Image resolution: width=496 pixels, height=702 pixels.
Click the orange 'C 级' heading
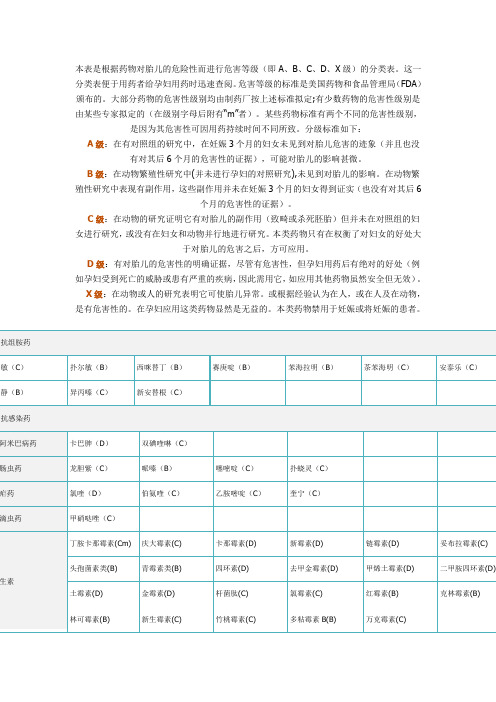(x=96, y=219)
